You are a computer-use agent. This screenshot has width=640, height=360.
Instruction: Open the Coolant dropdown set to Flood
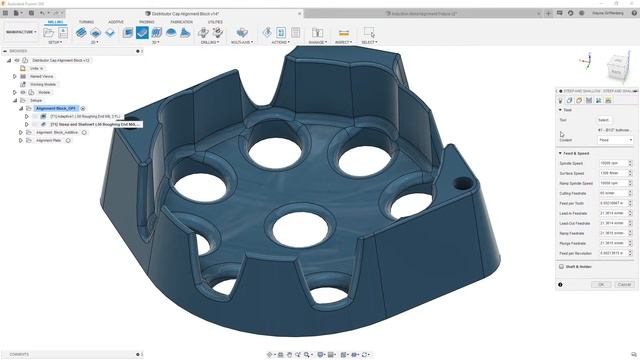pyautogui.click(x=615, y=140)
